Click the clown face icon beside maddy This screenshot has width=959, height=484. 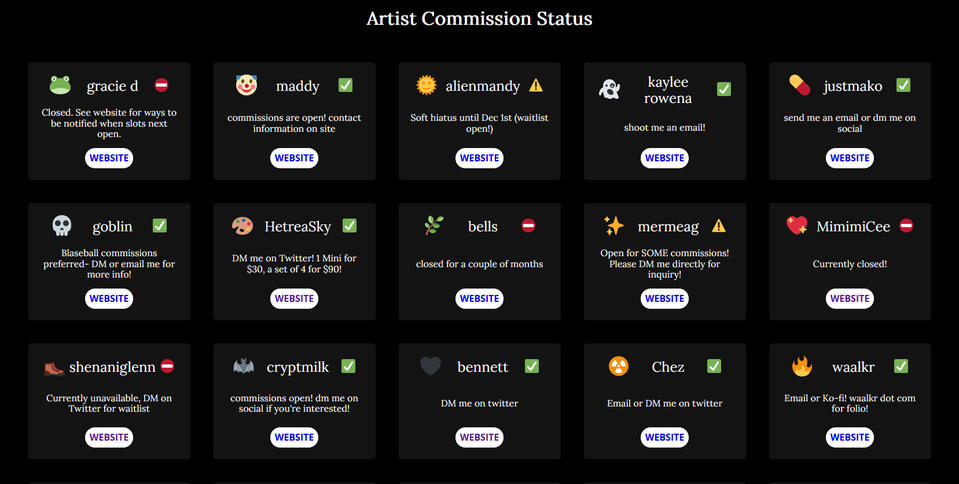(x=246, y=86)
